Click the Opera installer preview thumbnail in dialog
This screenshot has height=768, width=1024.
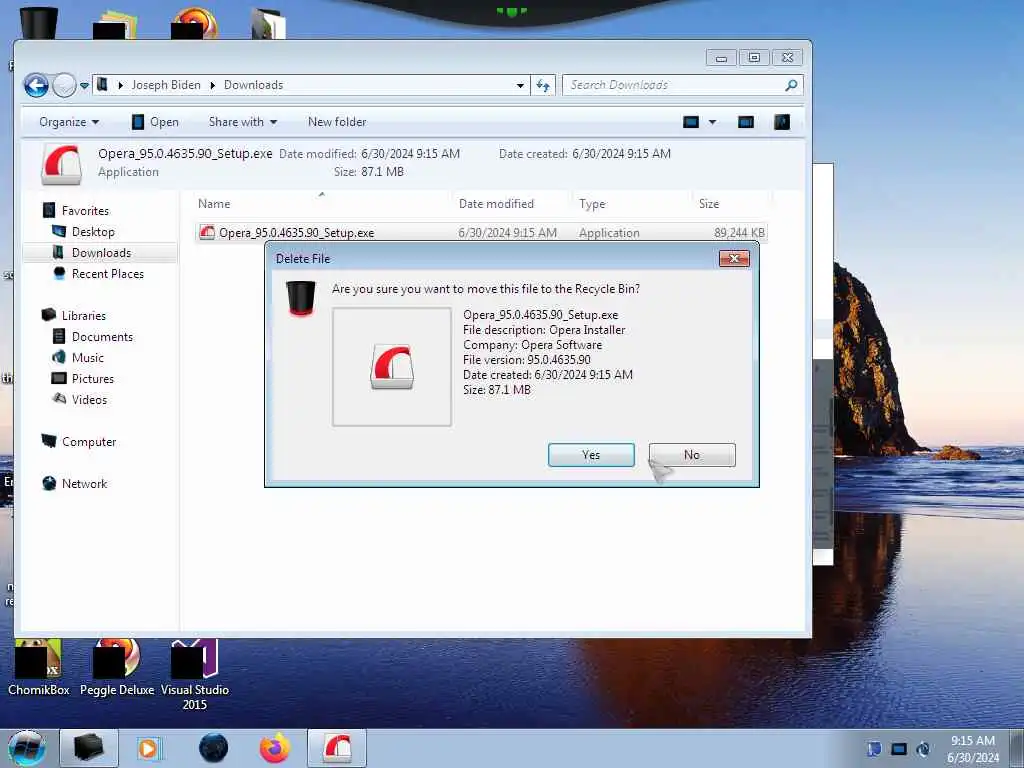coord(392,367)
